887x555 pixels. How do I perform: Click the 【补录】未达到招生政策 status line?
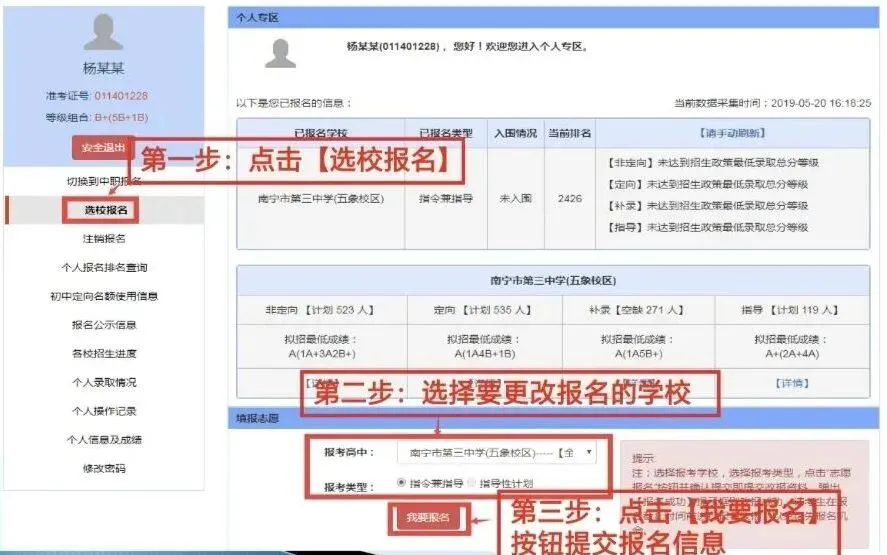tap(707, 206)
